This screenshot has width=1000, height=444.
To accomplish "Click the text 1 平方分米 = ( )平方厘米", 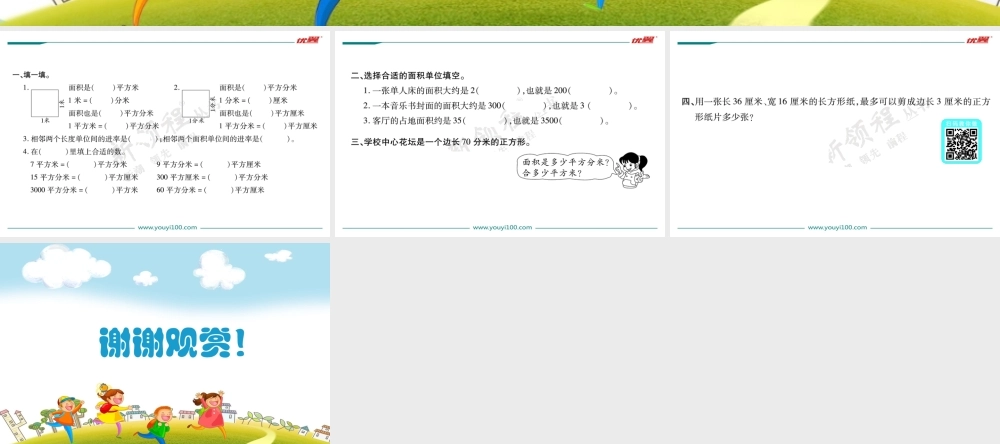I will click(x=268, y=126).
